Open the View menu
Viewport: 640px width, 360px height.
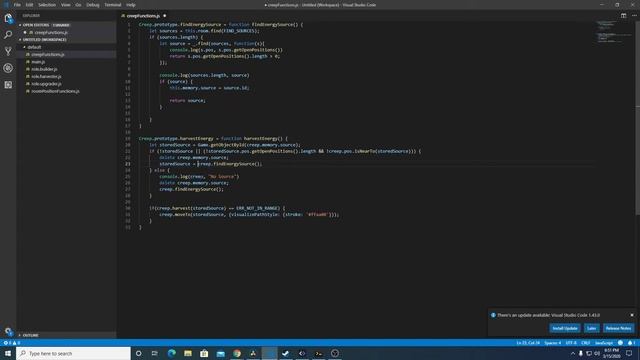point(66,5)
